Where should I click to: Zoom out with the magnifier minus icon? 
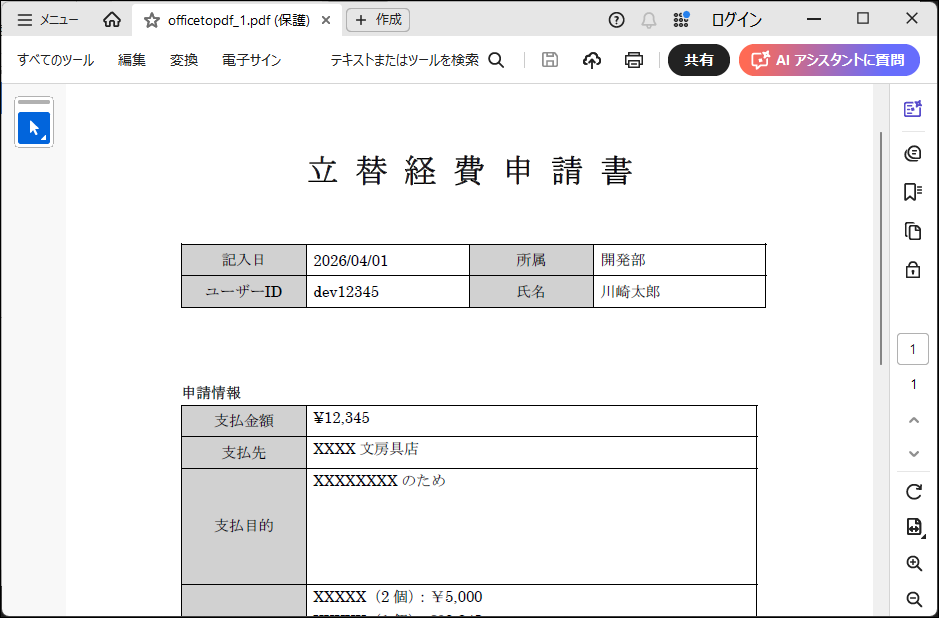pos(913,600)
